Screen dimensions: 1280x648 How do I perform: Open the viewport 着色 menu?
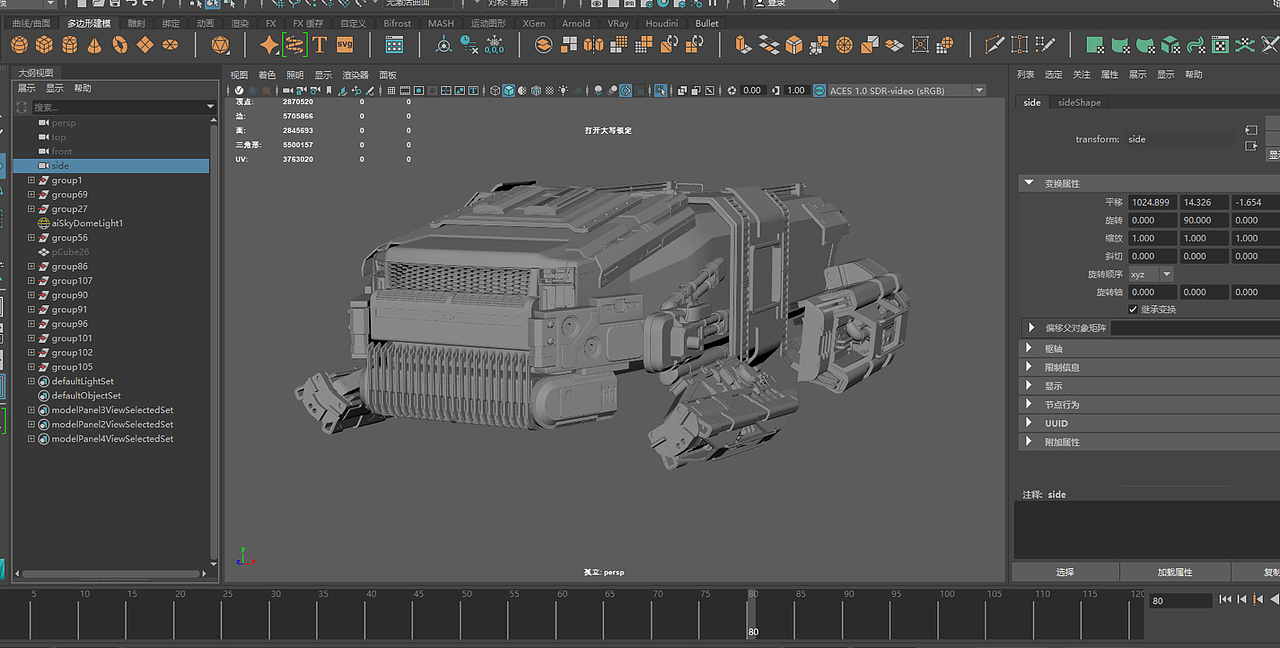coord(267,75)
